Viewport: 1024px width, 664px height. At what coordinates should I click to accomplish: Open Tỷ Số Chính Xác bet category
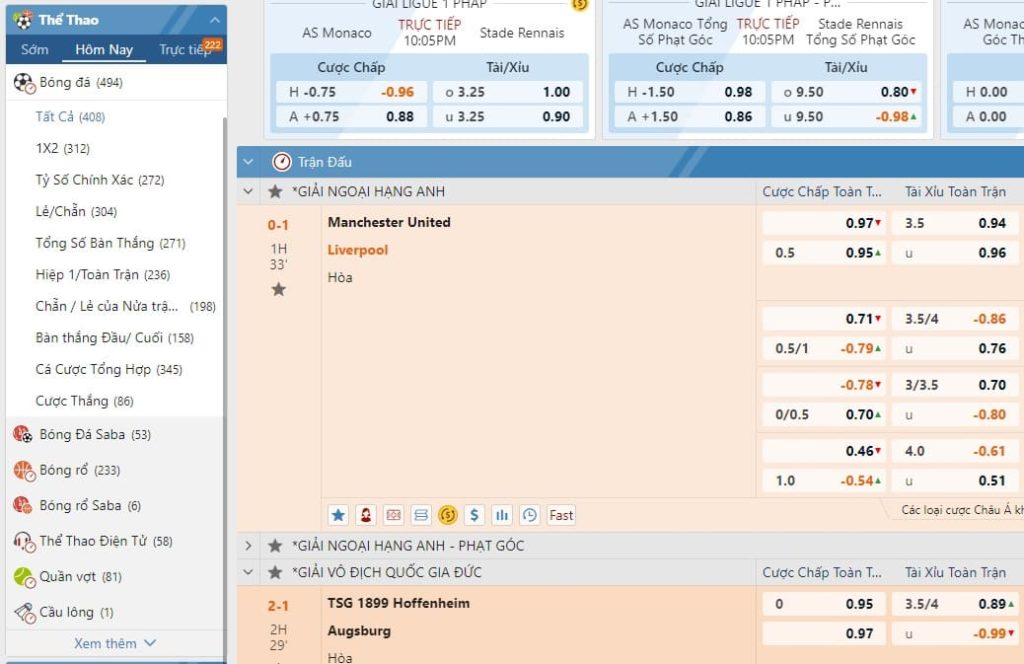pyautogui.click(x=99, y=180)
